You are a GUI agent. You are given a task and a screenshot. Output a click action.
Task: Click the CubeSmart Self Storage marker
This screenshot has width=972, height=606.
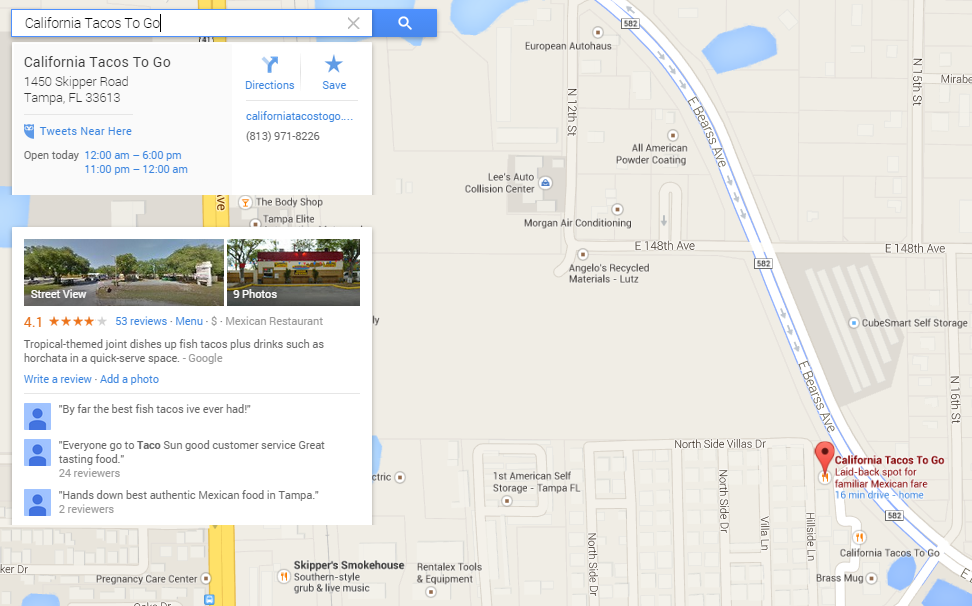(854, 323)
